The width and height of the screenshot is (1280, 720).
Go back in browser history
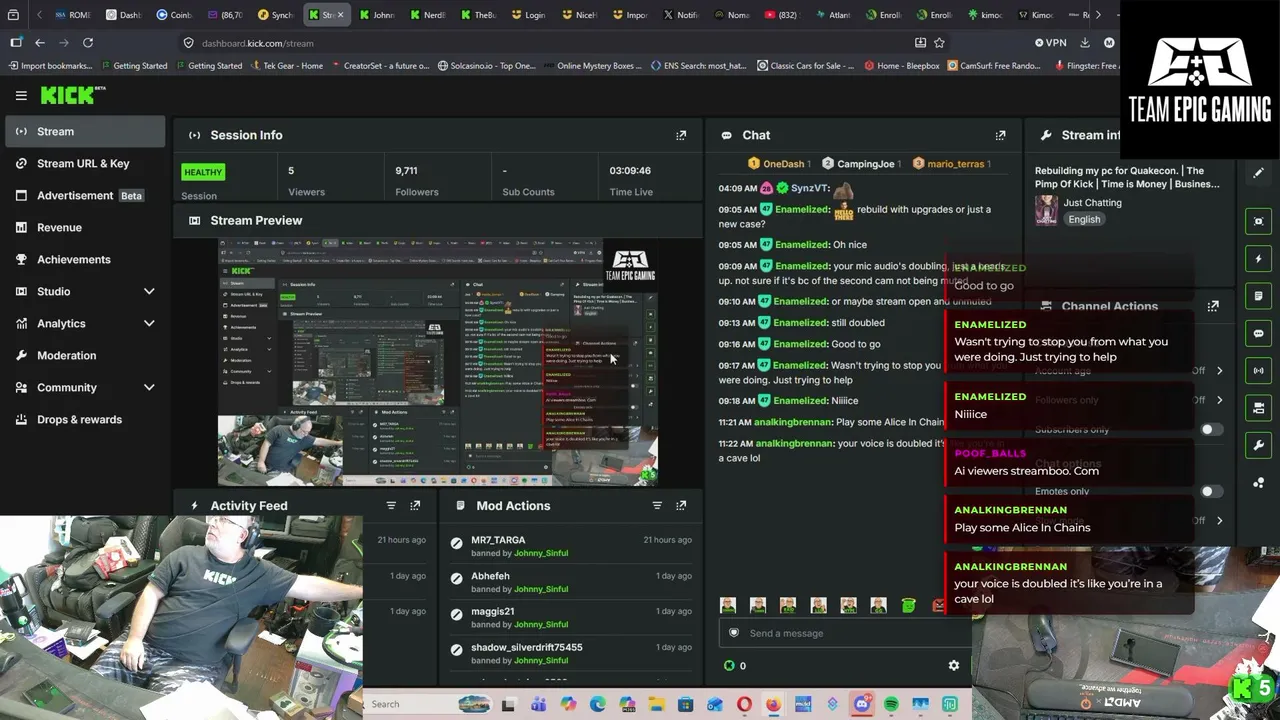(x=40, y=43)
